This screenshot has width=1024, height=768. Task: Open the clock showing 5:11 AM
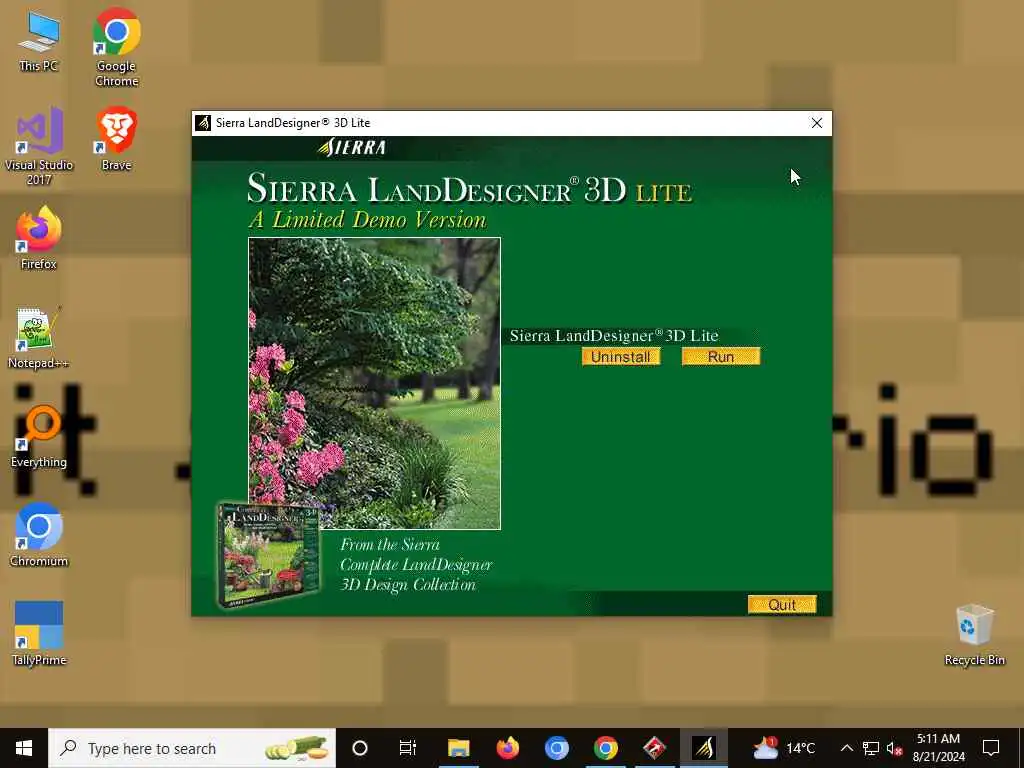point(938,748)
